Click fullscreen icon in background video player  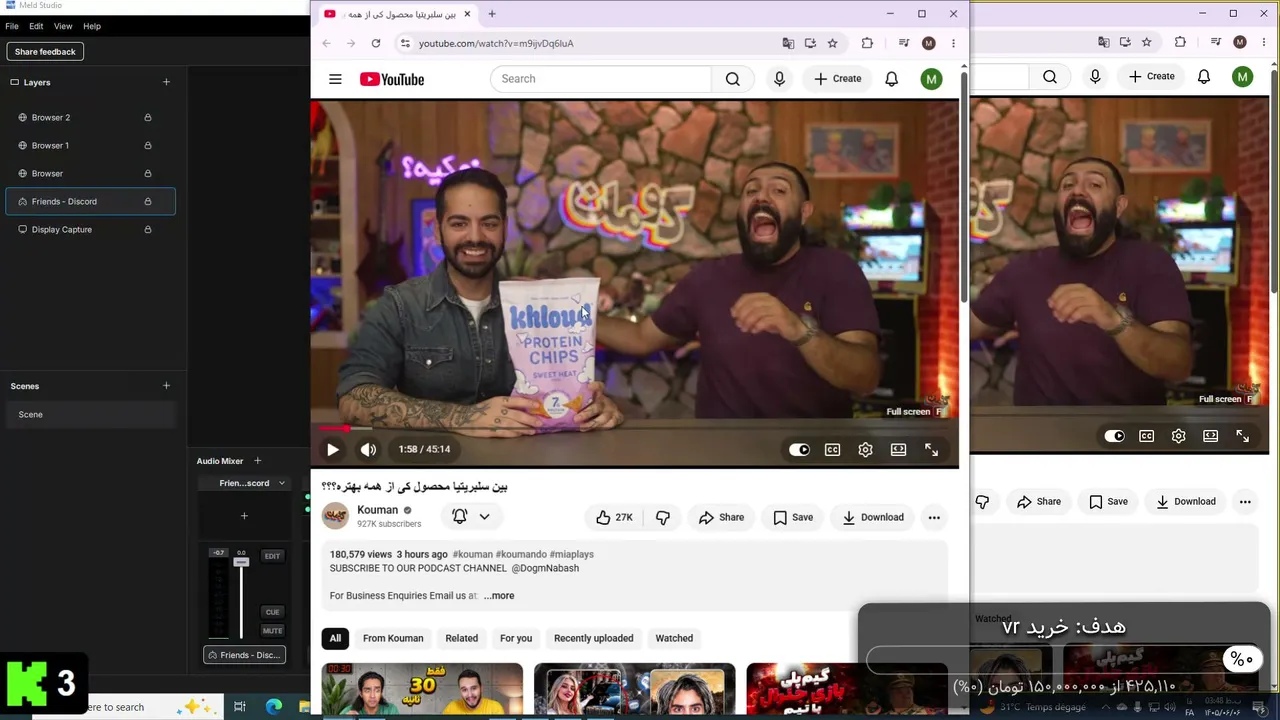coord(1242,436)
